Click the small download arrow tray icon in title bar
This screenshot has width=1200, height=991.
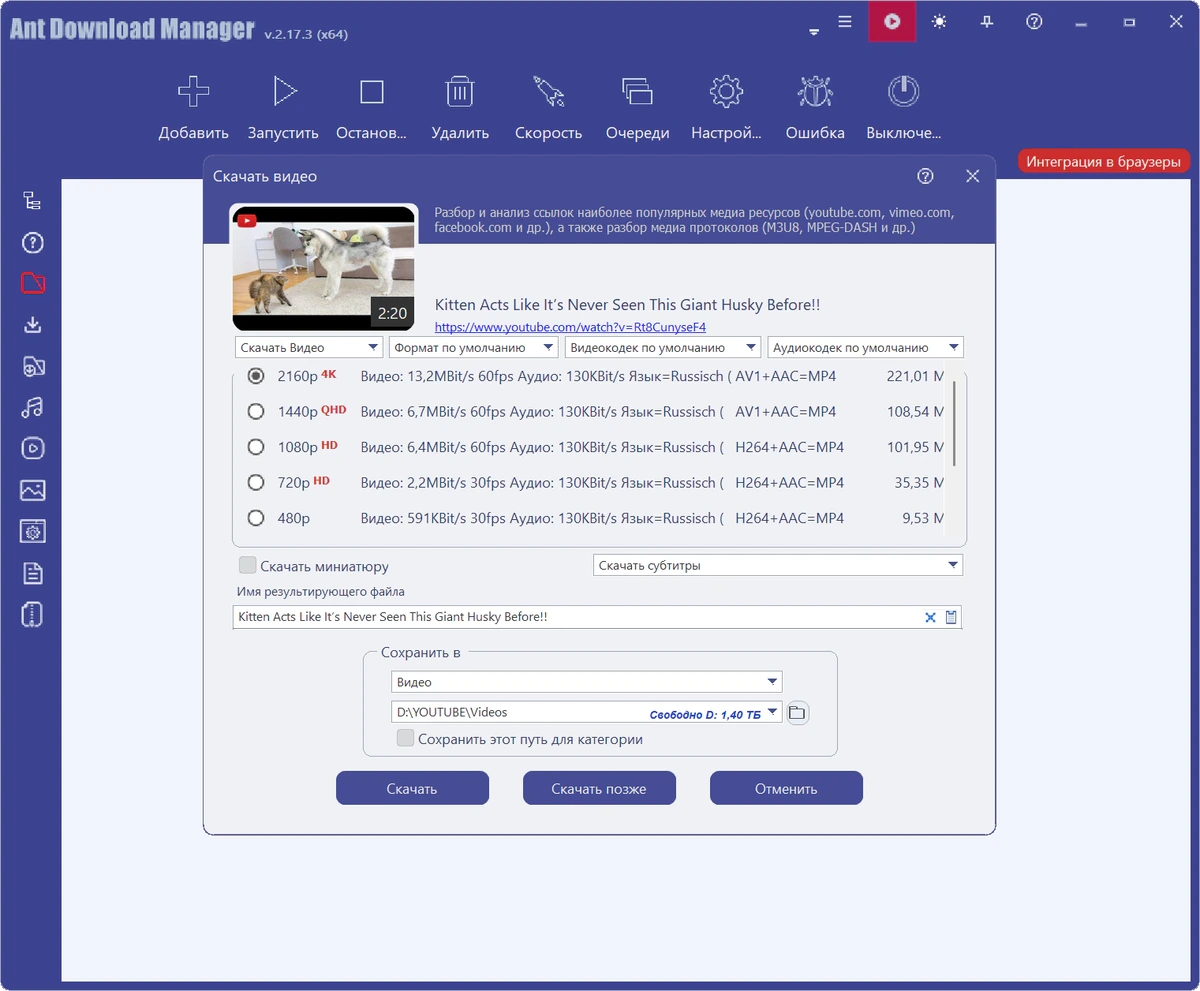tap(814, 33)
